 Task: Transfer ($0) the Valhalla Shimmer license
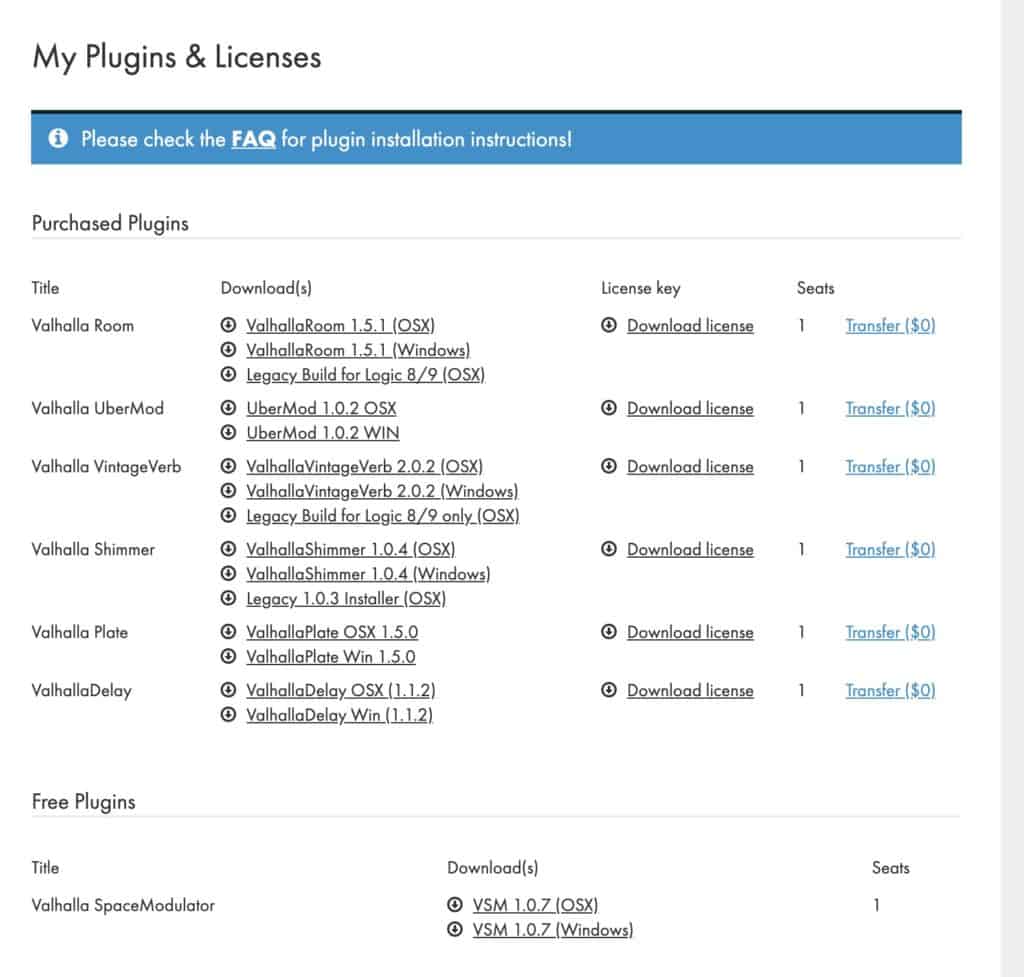click(890, 549)
